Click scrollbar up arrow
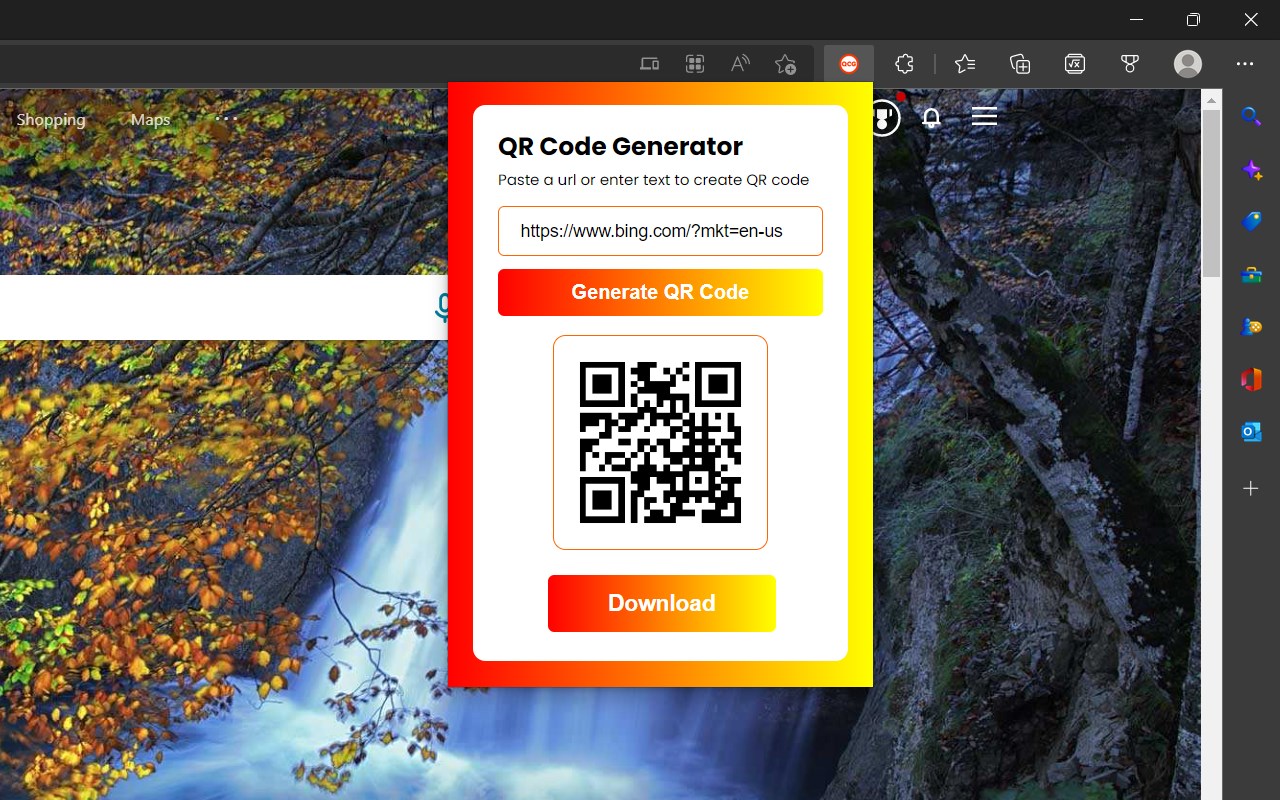 point(1211,100)
